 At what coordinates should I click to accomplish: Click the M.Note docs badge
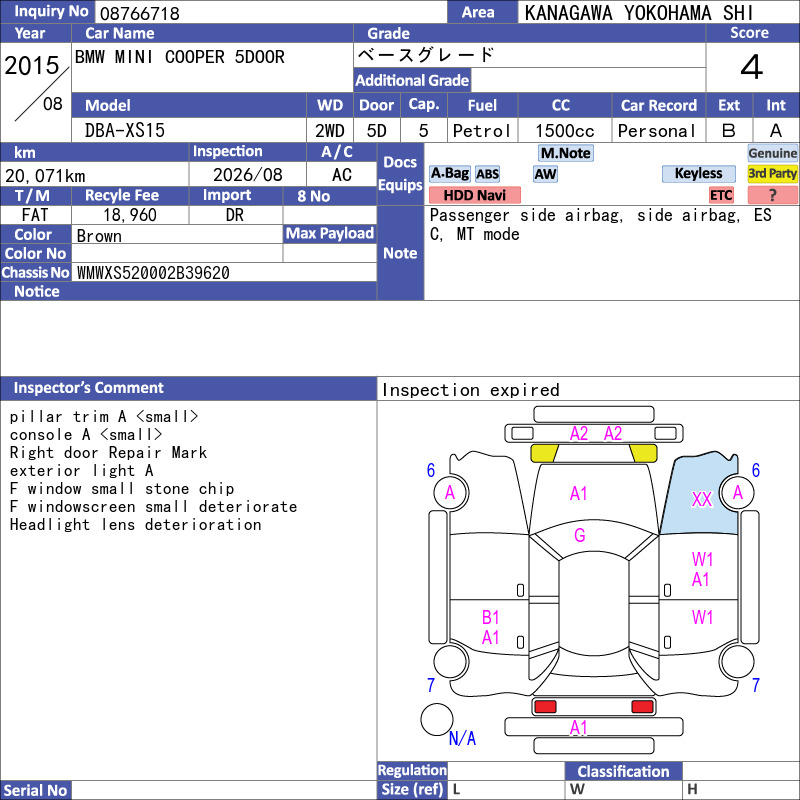[565, 153]
